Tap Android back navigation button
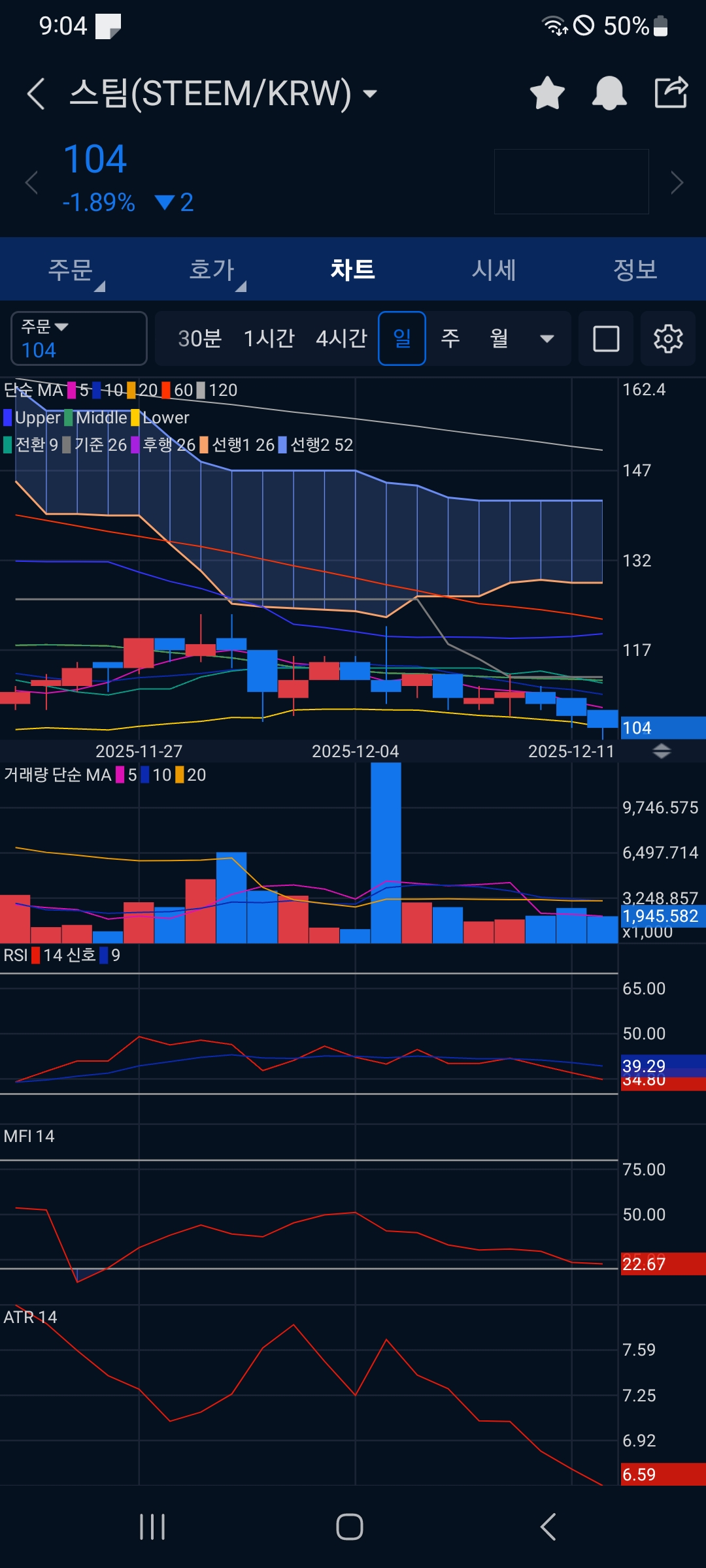The image size is (706, 1568). click(548, 1527)
